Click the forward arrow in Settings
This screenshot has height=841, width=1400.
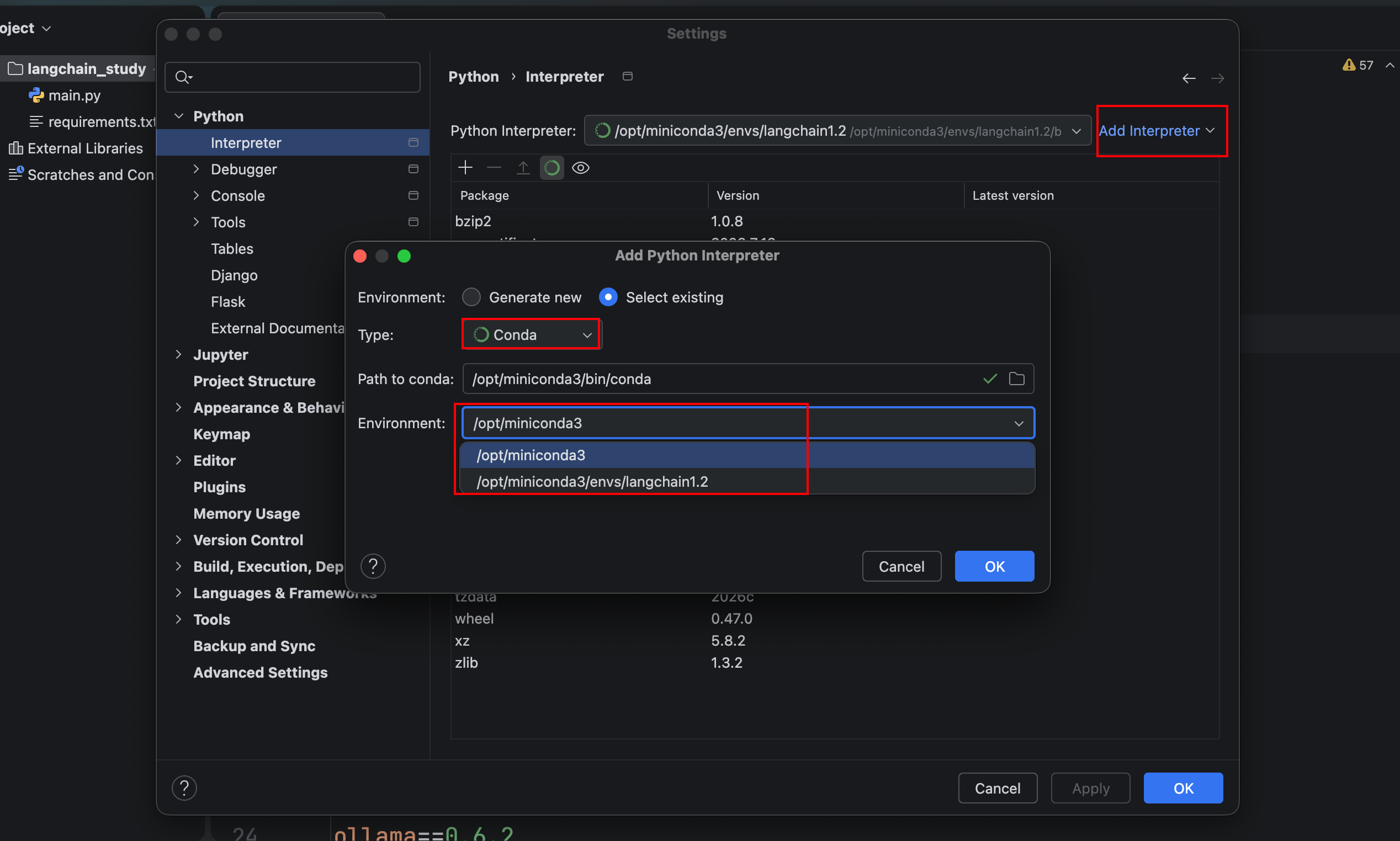click(x=1217, y=78)
